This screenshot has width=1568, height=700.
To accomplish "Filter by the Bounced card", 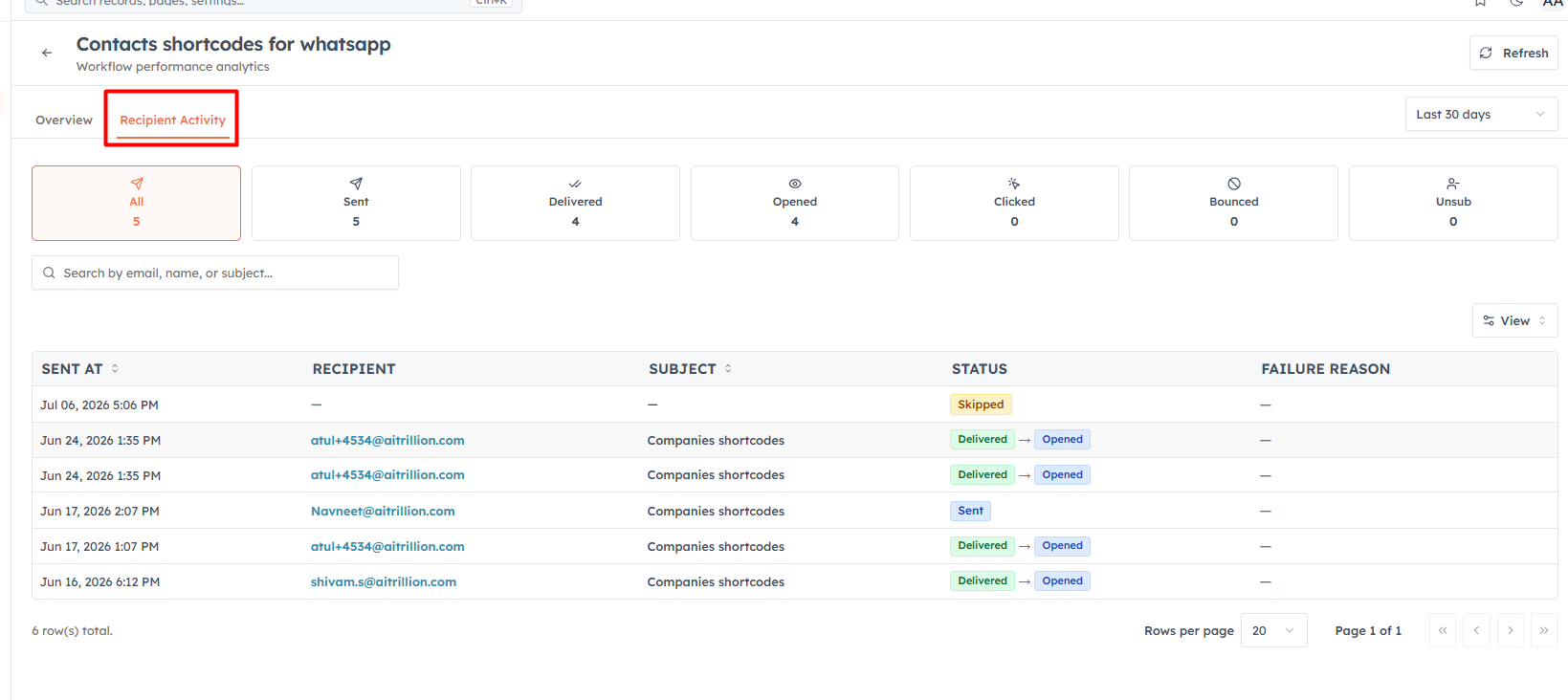I will click(x=1234, y=203).
